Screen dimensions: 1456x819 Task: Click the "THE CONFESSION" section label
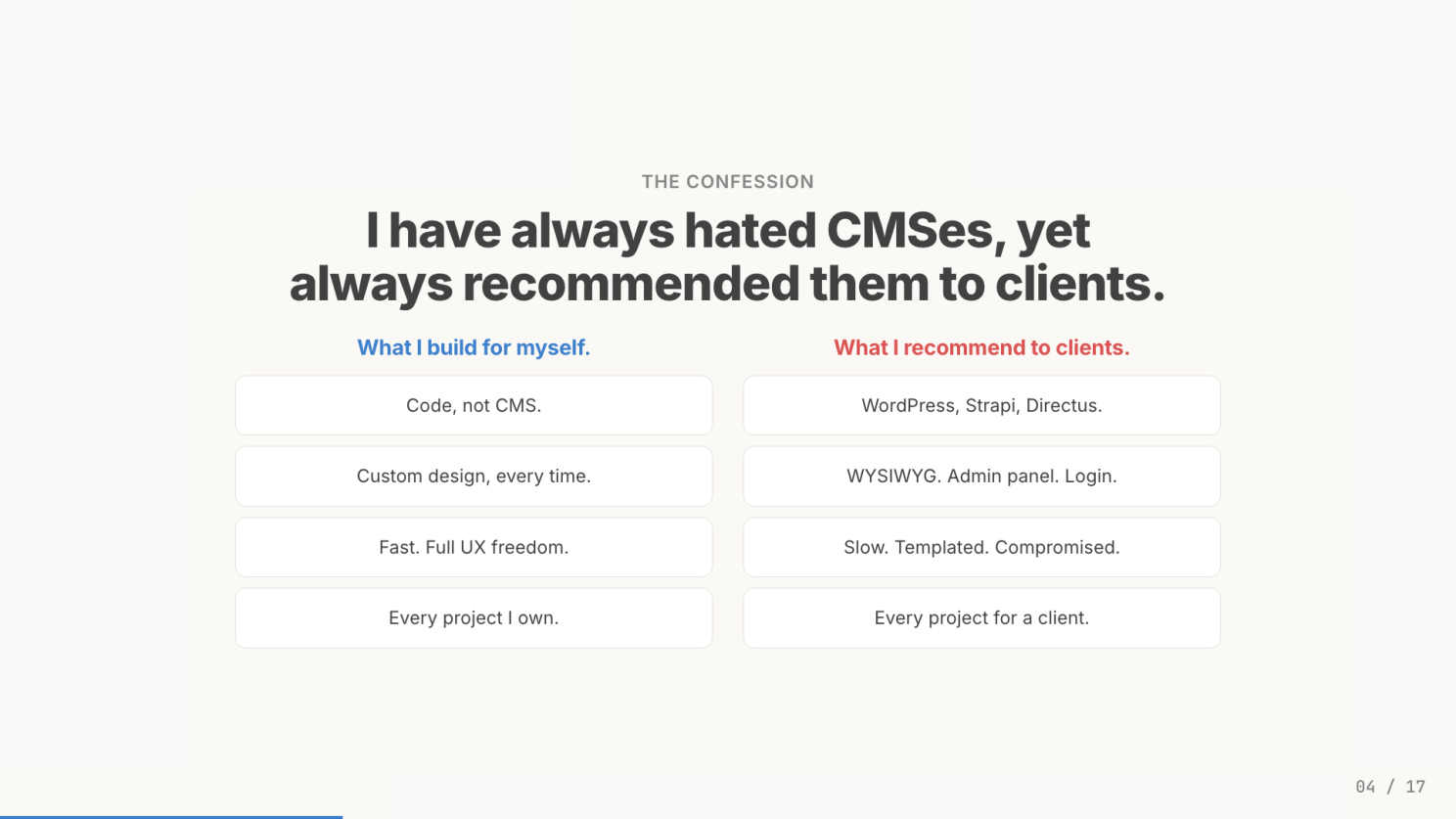[727, 182]
